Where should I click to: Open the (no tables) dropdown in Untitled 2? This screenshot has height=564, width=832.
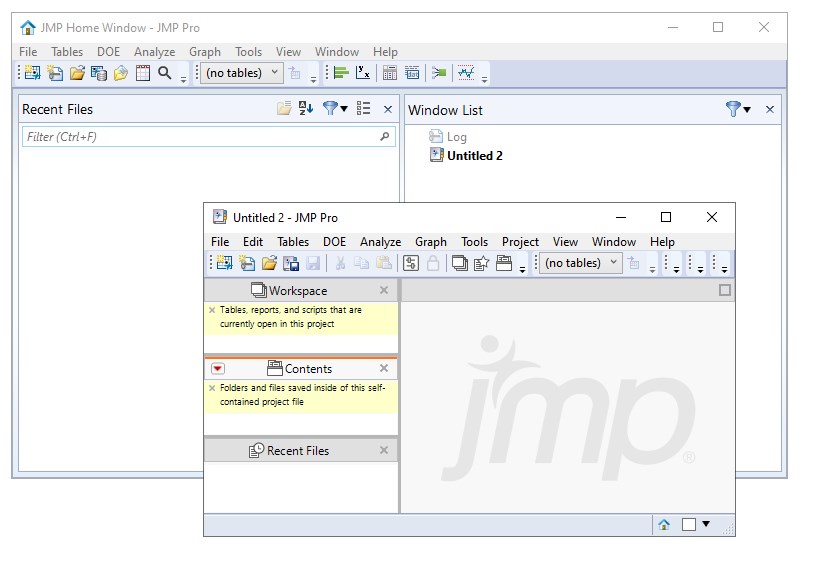click(x=582, y=263)
